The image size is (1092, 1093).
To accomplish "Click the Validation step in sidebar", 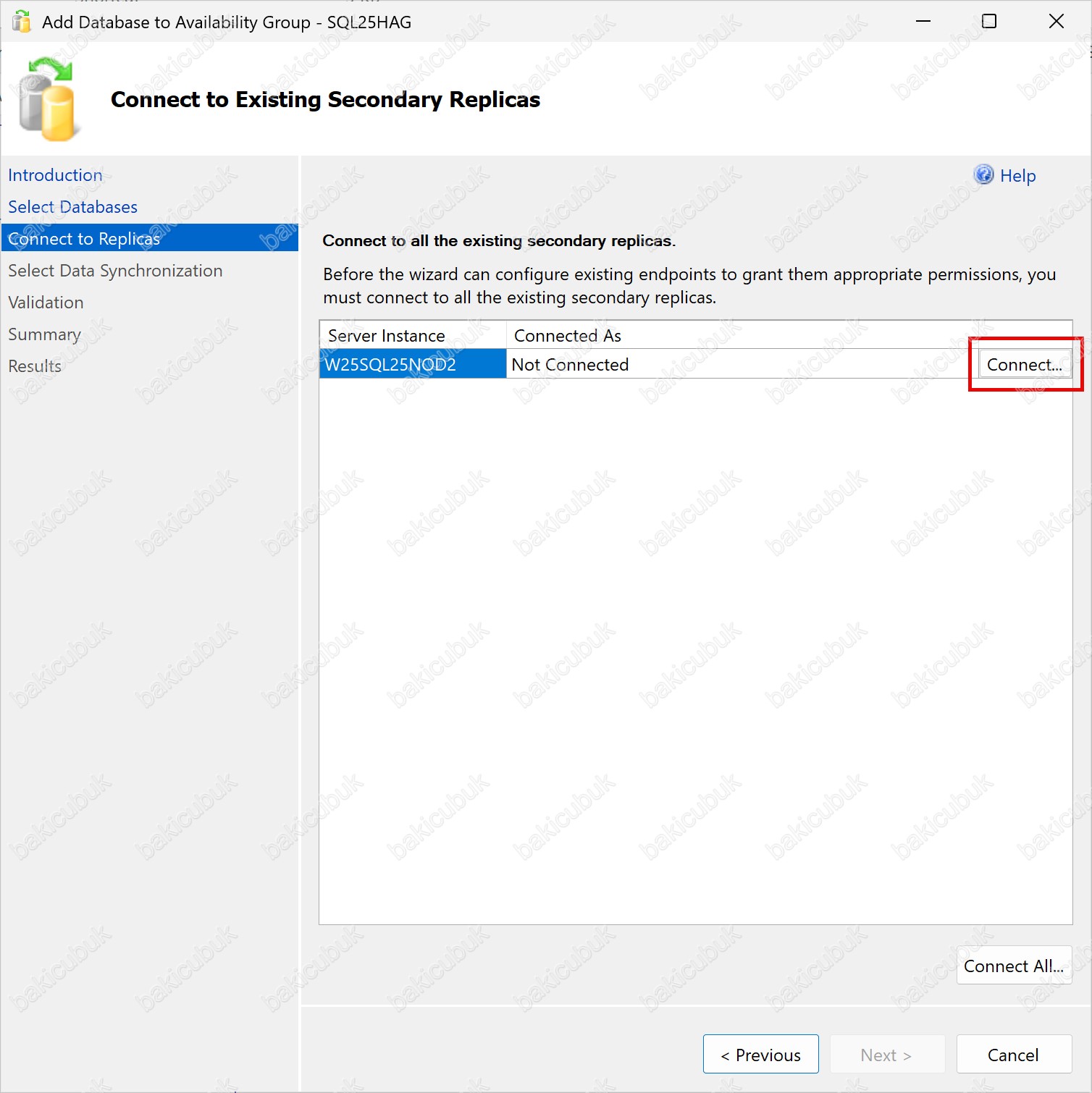I will pyautogui.click(x=46, y=303).
